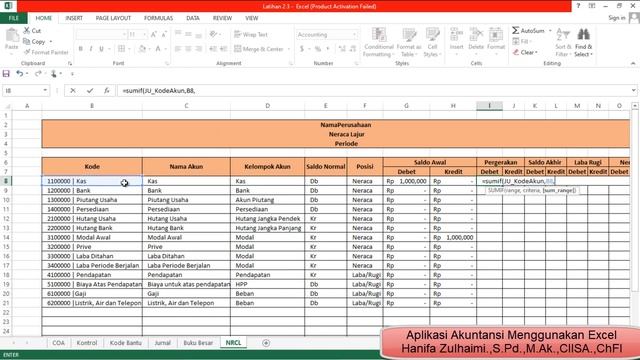The width and height of the screenshot is (640, 360).
Task: Switch to DATA ribbon tab
Action: (193, 18)
